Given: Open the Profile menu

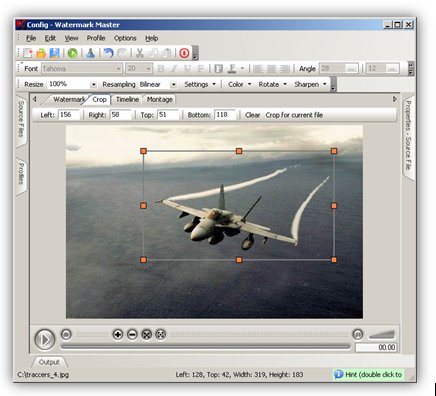Looking at the screenshot, I should [x=96, y=38].
